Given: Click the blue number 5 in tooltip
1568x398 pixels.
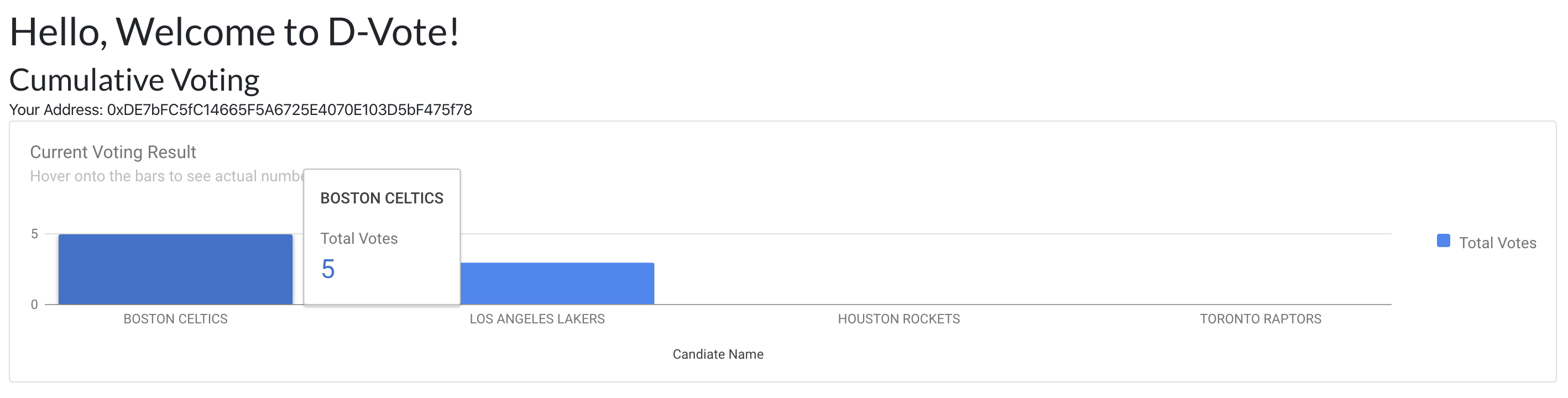Looking at the screenshot, I should [x=328, y=269].
